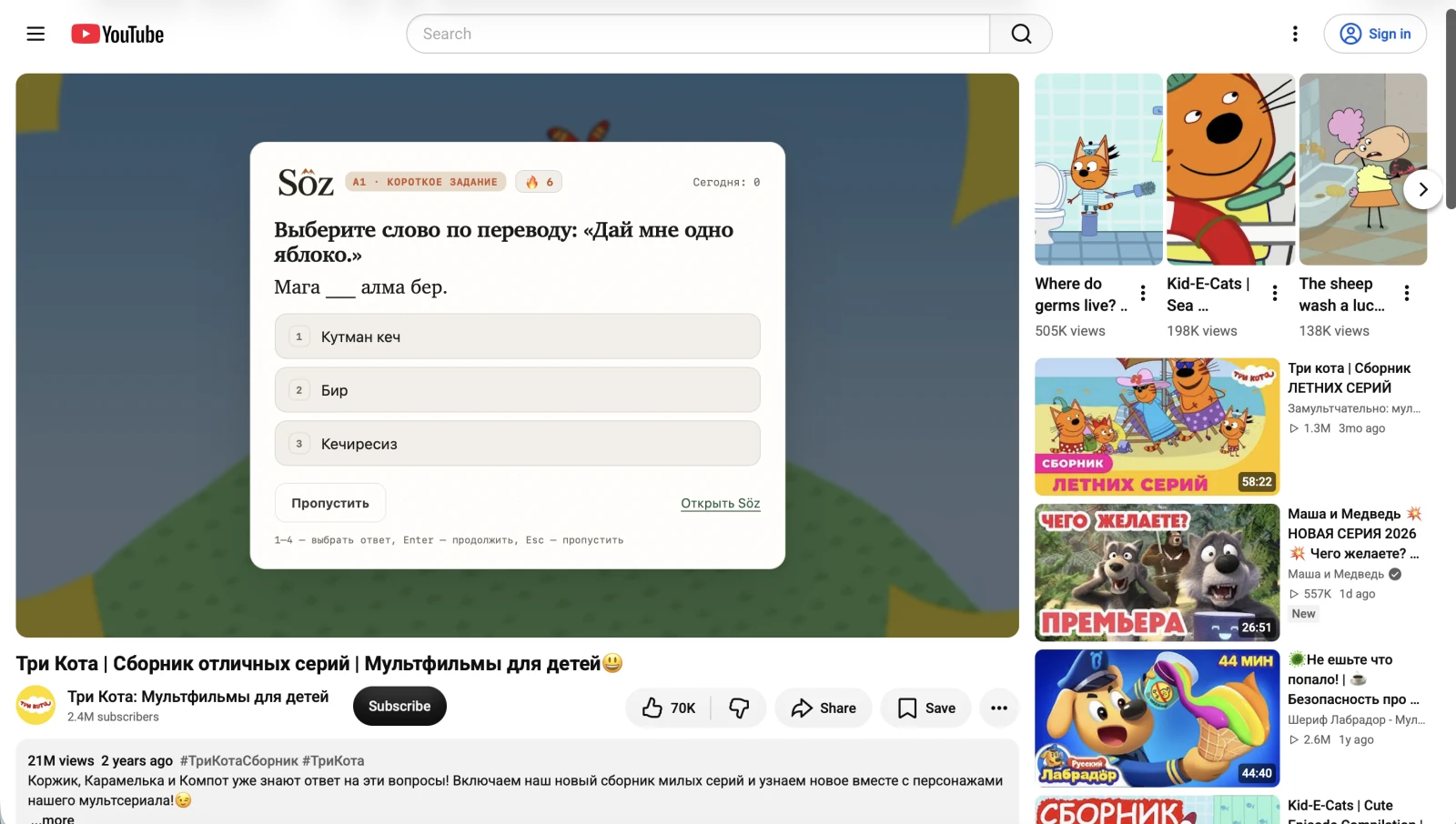Image resolution: width=1456 pixels, height=824 pixels.
Task: Focus the Search input field
Action: [698, 34]
